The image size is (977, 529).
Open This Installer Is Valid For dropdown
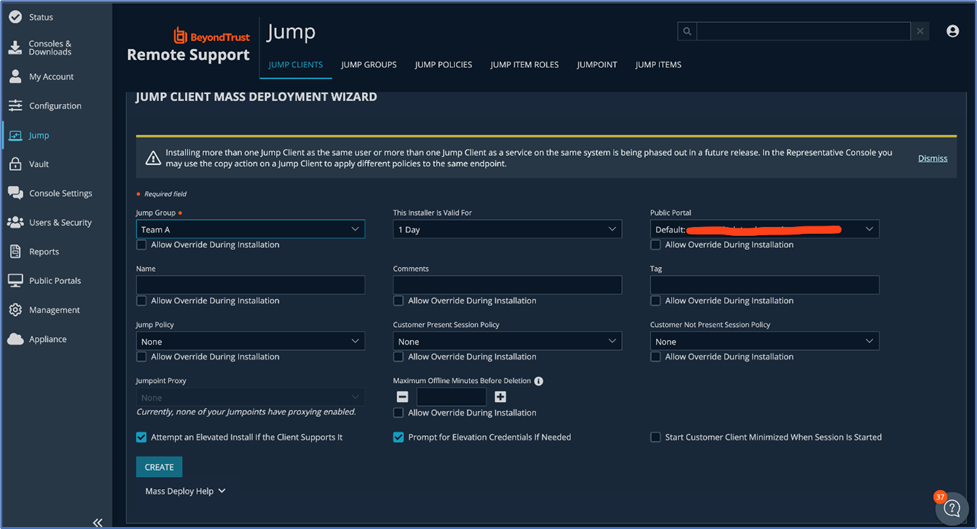507,229
